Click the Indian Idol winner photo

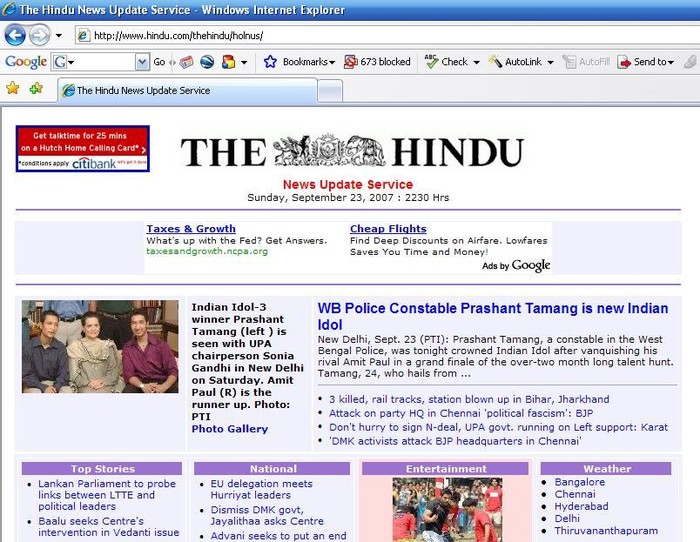pos(99,346)
